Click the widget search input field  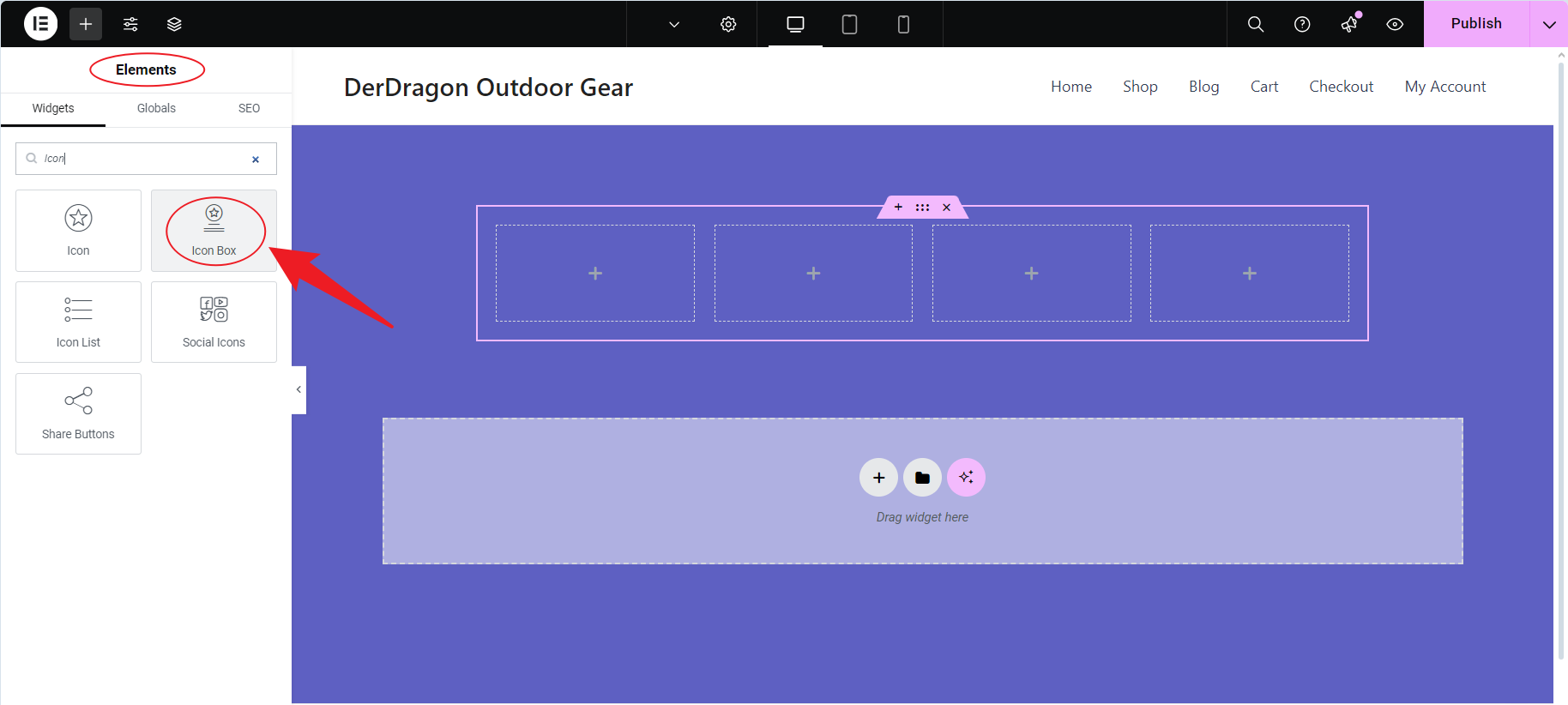(x=142, y=159)
